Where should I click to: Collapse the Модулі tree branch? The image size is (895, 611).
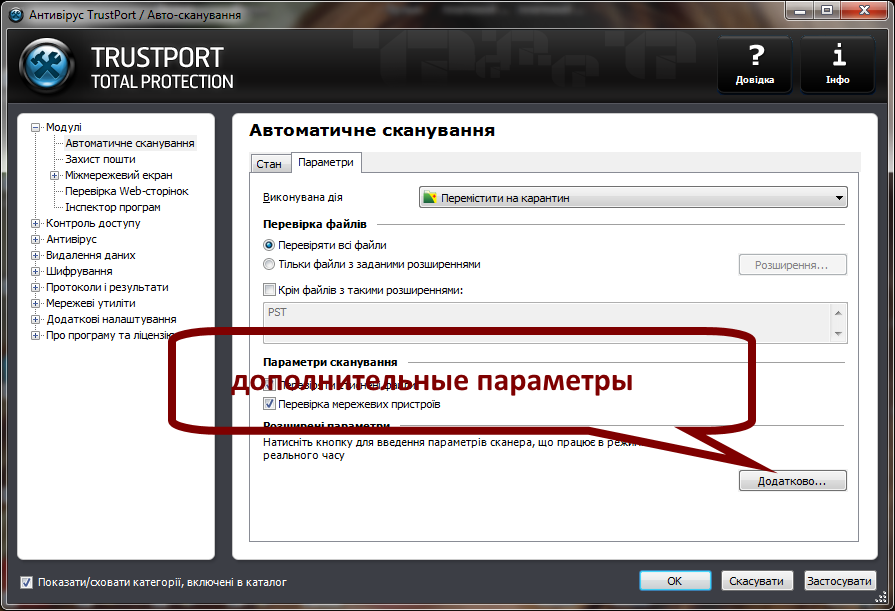[x=33, y=127]
